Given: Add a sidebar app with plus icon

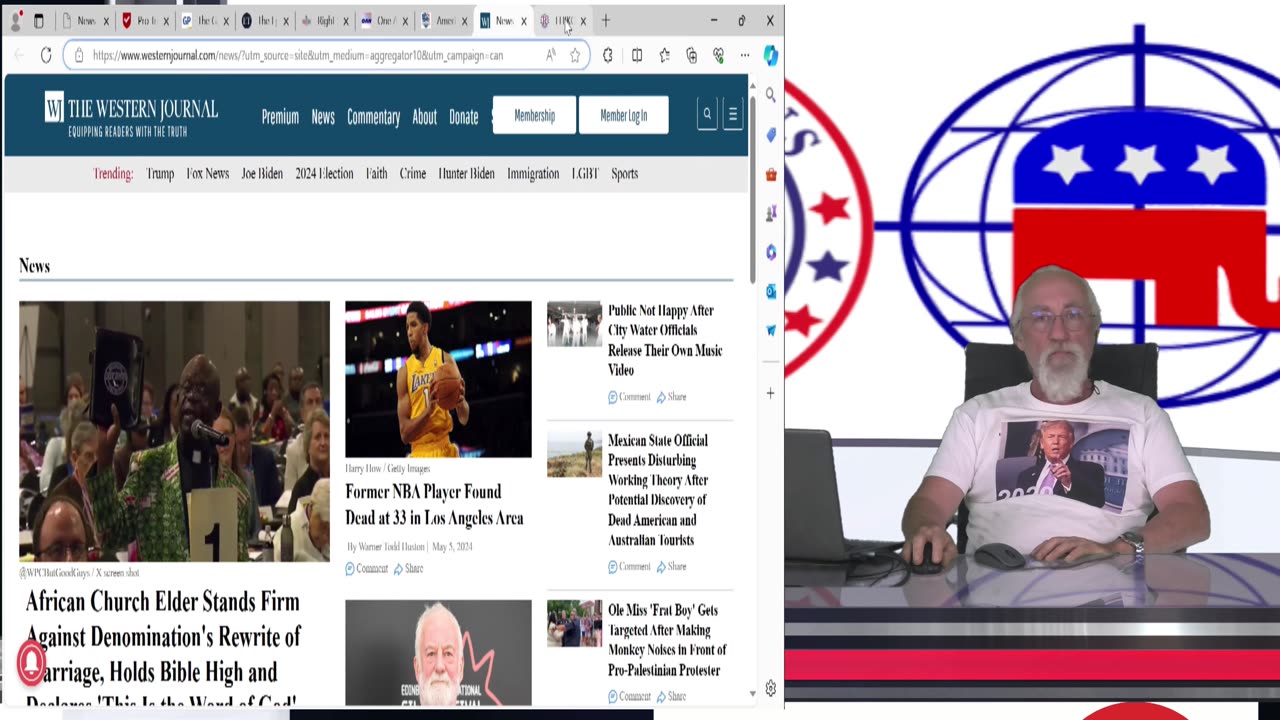Looking at the screenshot, I should point(771,393).
